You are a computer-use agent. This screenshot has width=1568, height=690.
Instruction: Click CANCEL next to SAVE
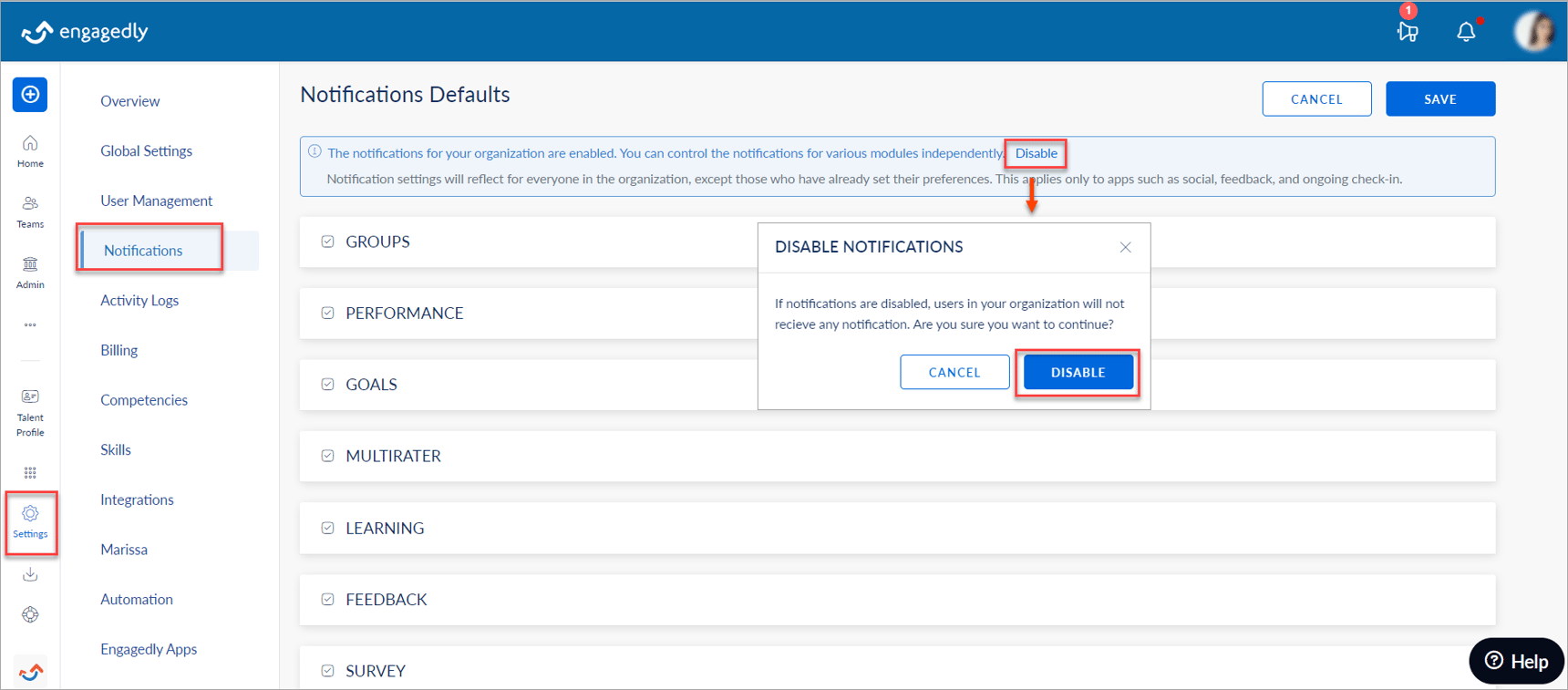(x=1316, y=98)
